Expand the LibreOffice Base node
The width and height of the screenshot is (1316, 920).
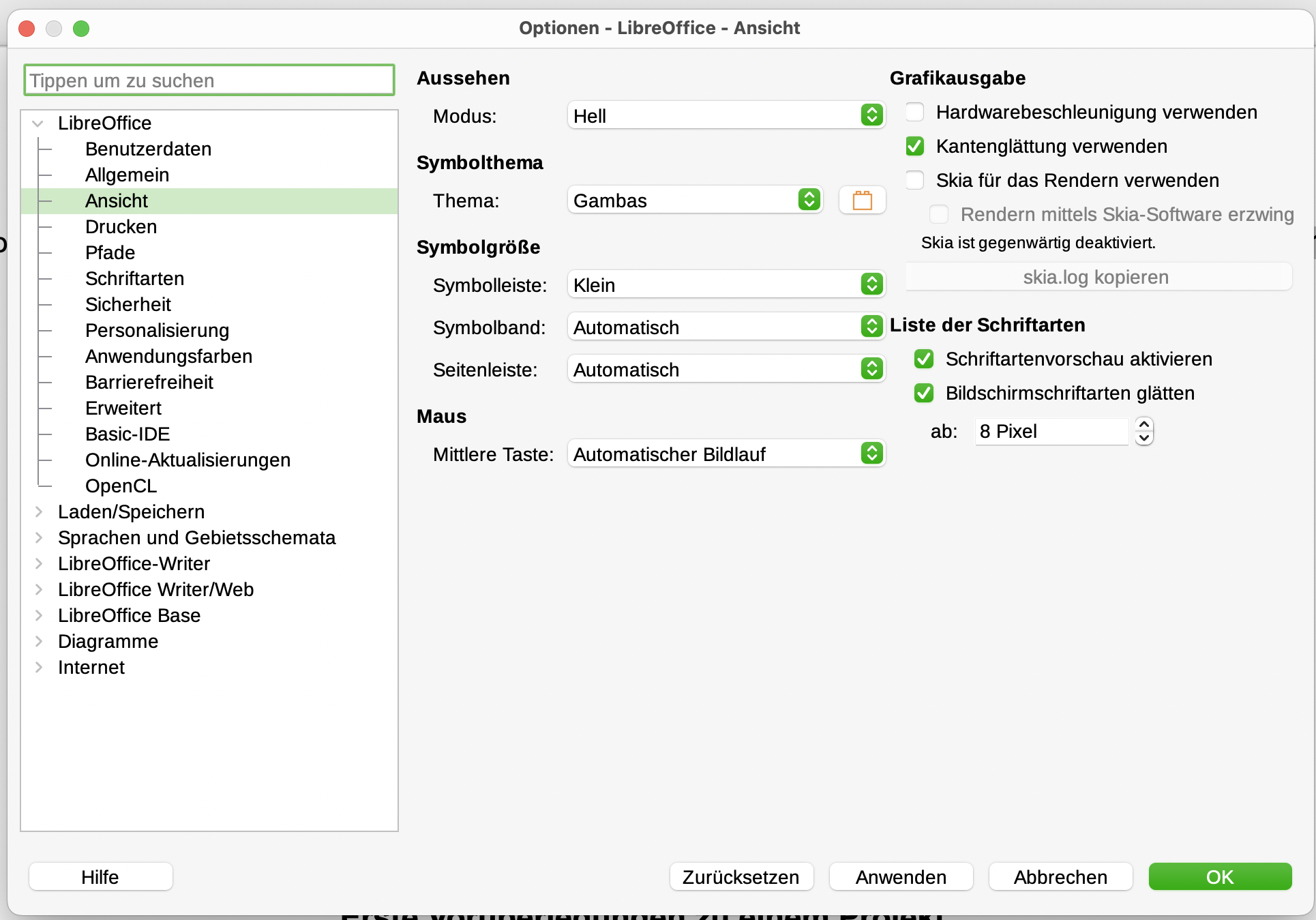click(x=39, y=615)
